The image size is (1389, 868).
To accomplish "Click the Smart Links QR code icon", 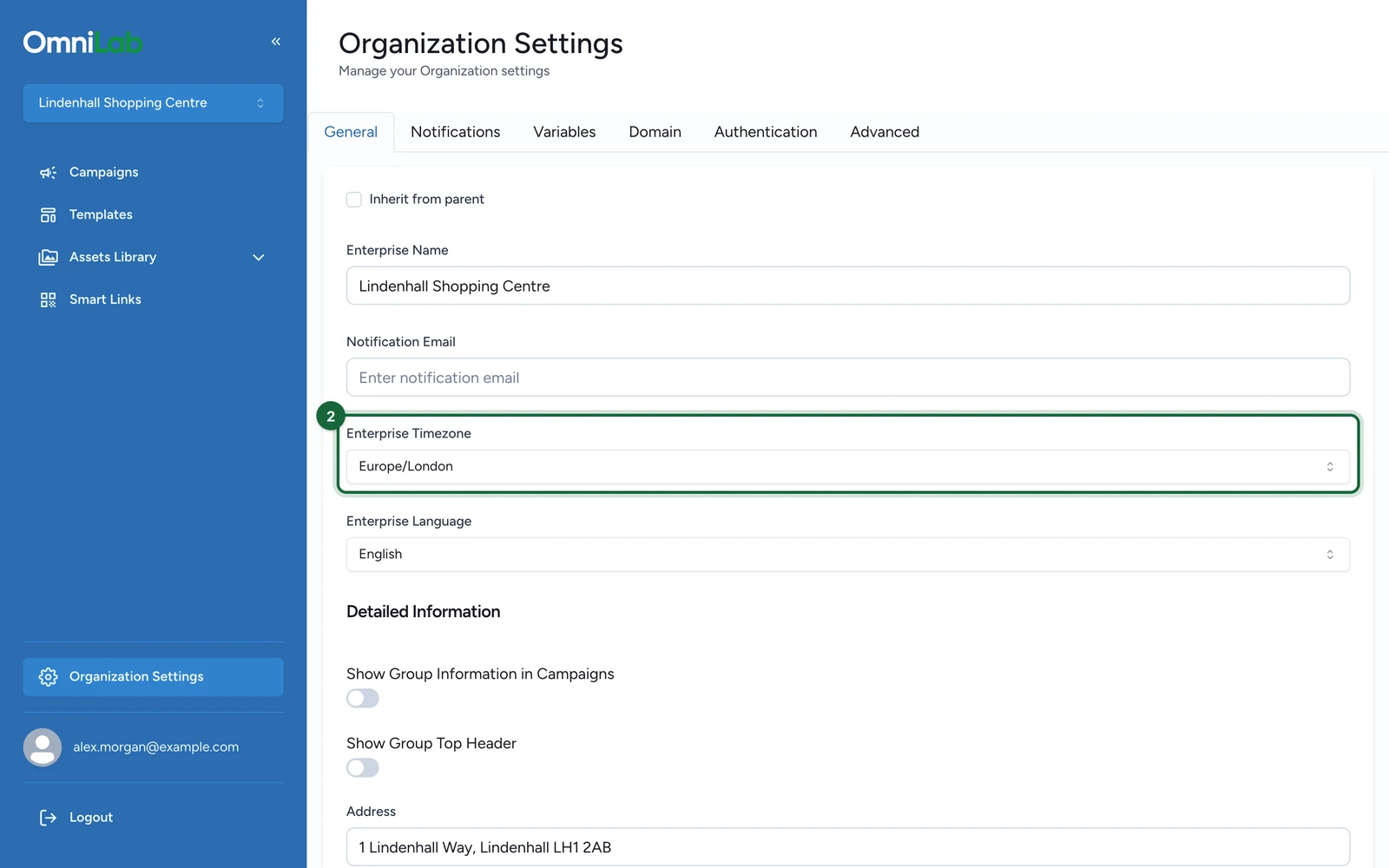I will click(48, 300).
